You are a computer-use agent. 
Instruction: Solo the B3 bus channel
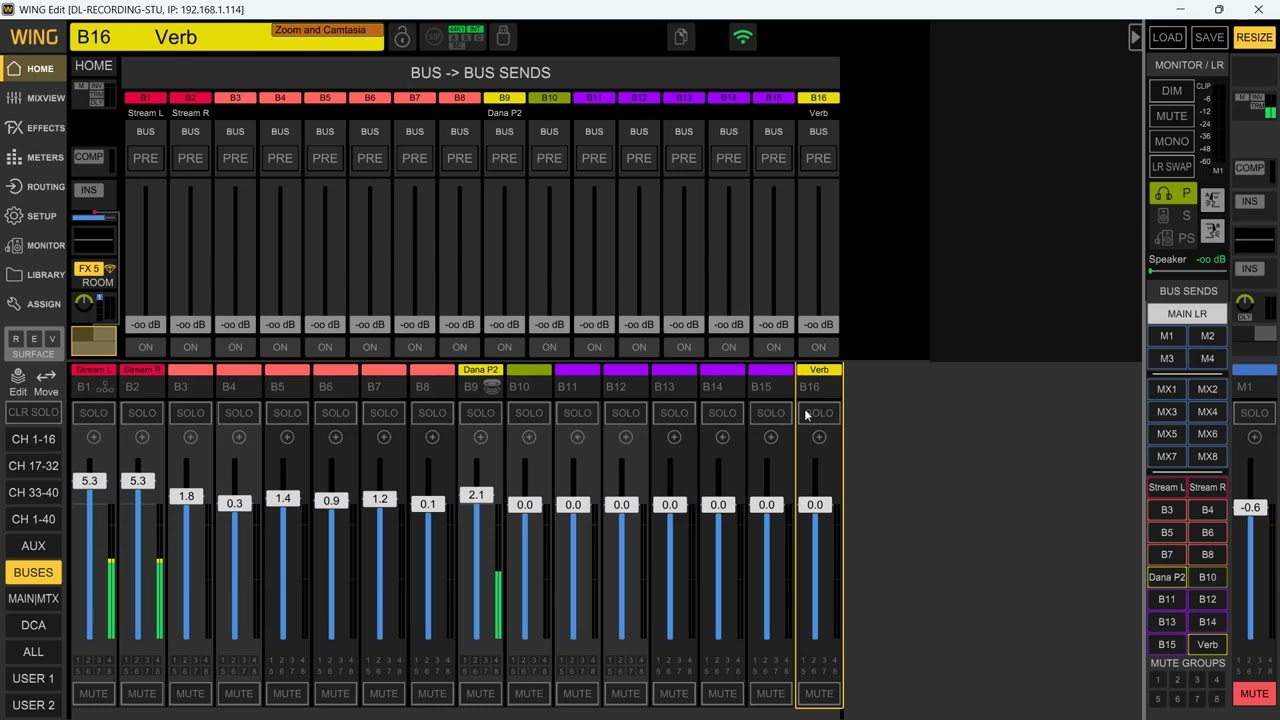coord(190,413)
